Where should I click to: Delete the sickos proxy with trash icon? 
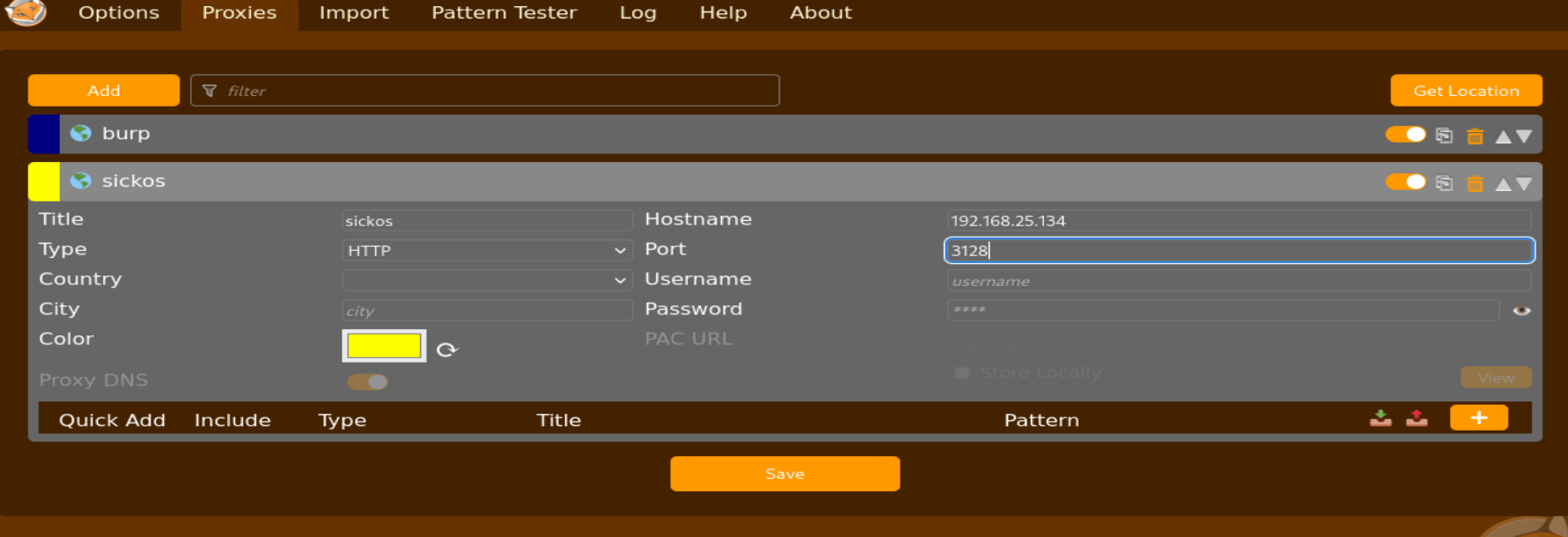pos(1475,183)
